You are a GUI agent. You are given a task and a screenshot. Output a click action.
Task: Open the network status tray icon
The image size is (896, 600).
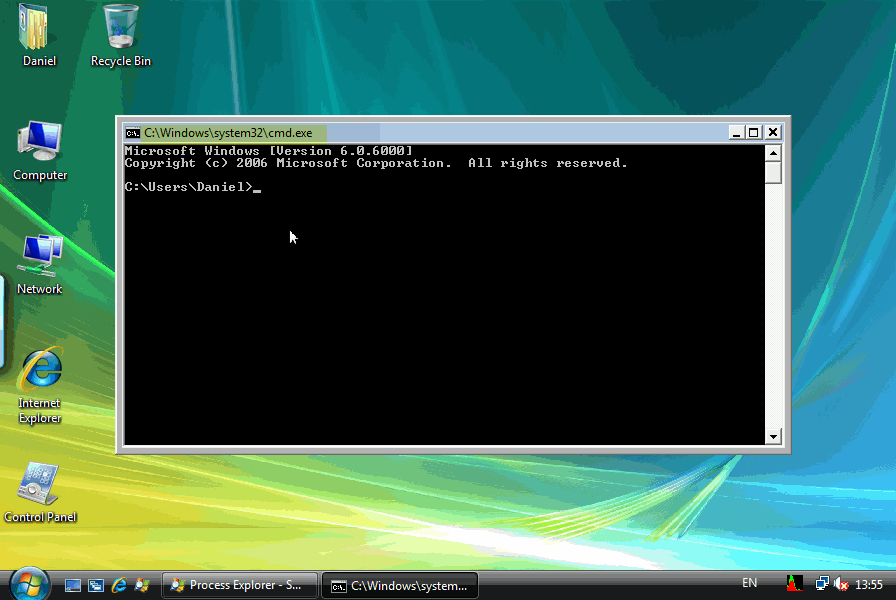(822, 583)
